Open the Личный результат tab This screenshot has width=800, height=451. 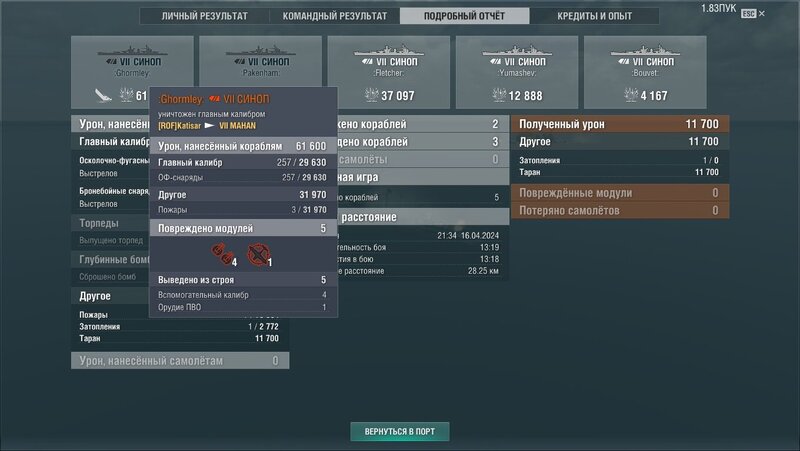click(x=205, y=16)
